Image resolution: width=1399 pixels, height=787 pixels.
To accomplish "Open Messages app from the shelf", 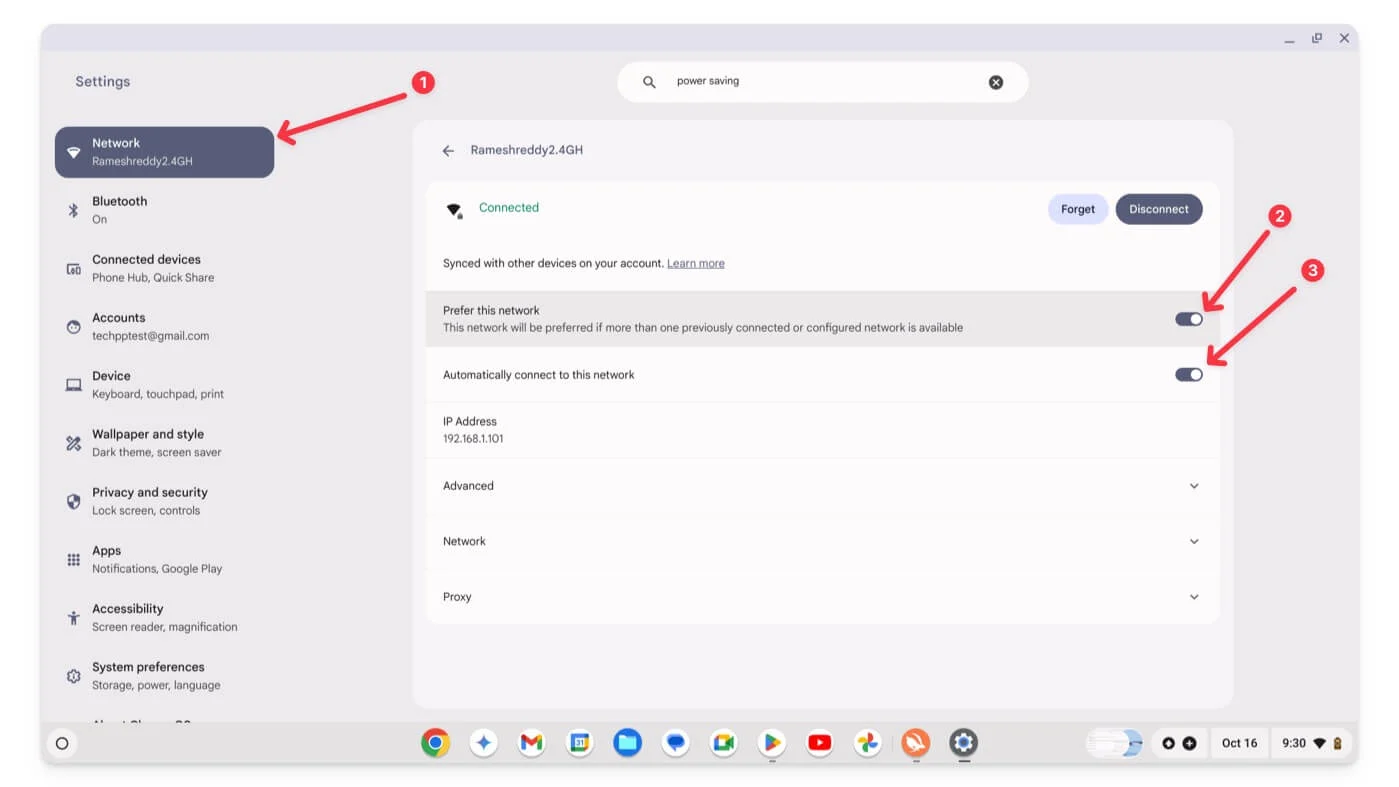I will pos(676,742).
